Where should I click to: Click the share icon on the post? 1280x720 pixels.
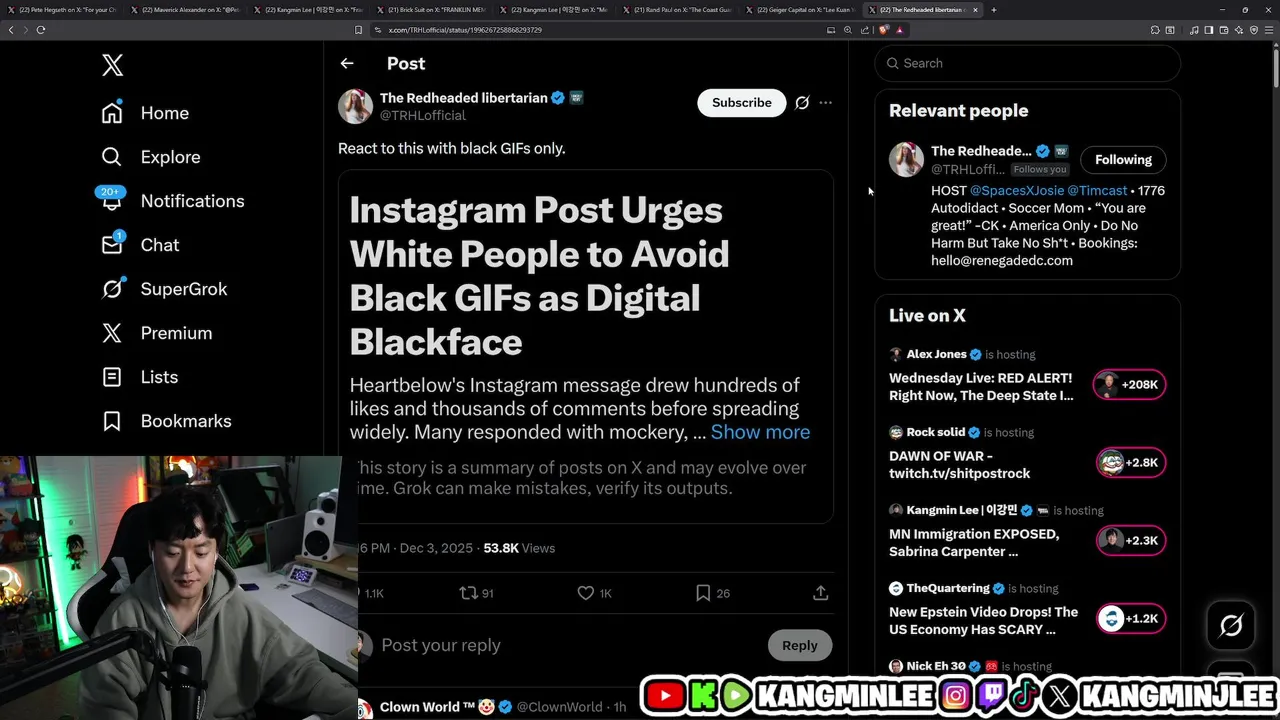pyautogui.click(x=821, y=593)
